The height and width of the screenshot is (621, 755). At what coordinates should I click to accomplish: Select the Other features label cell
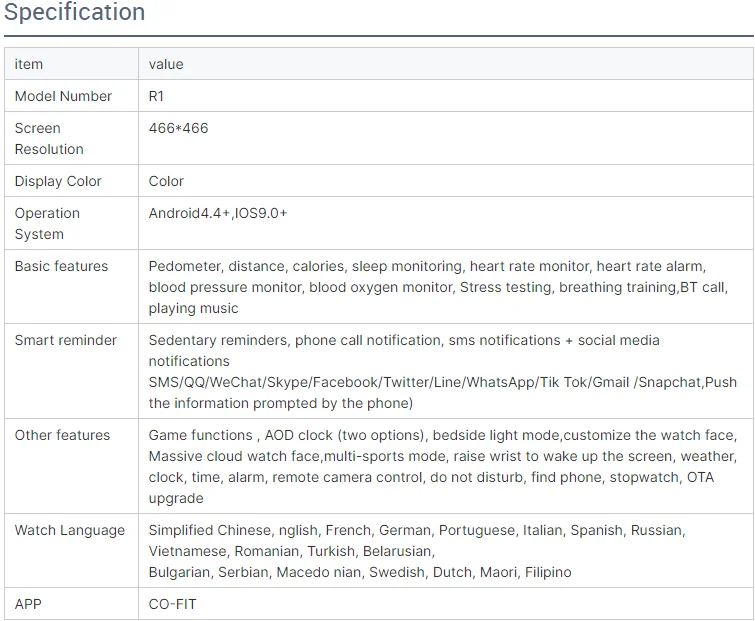(x=61, y=435)
